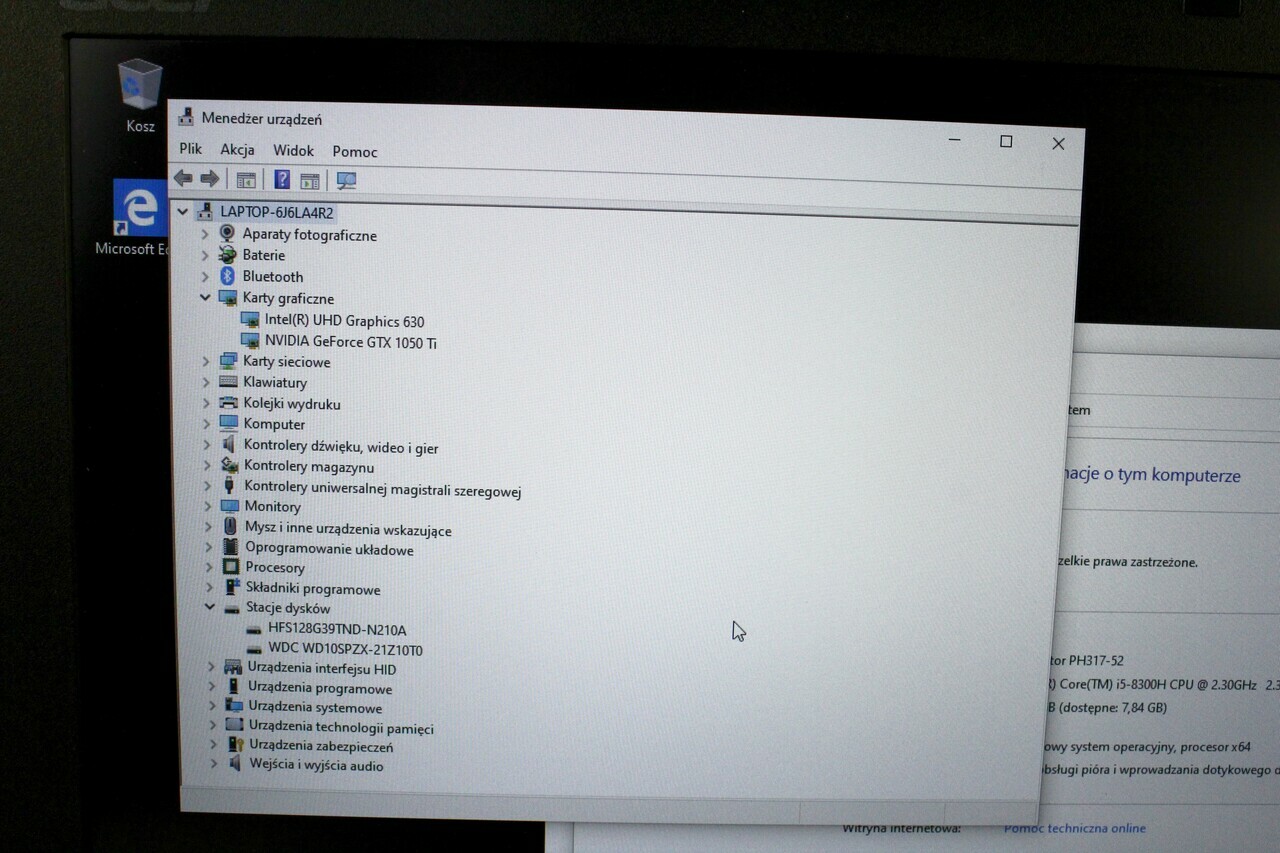The height and width of the screenshot is (853, 1280).
Task: Click the show/hide console tree toolbar icon
Action: click(x=246, y=180)
